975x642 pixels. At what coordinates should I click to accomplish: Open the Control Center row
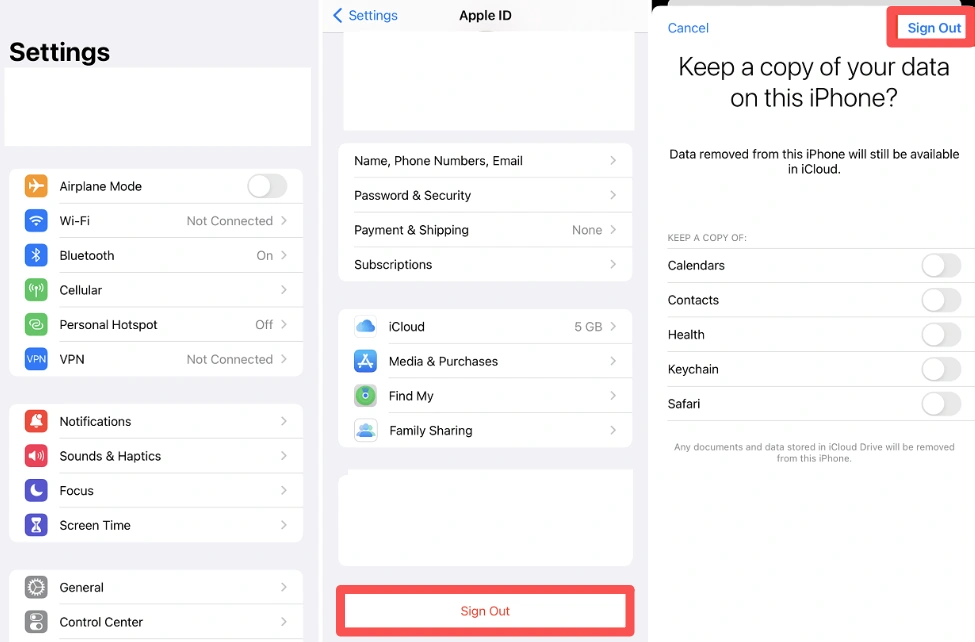point(156,622)
